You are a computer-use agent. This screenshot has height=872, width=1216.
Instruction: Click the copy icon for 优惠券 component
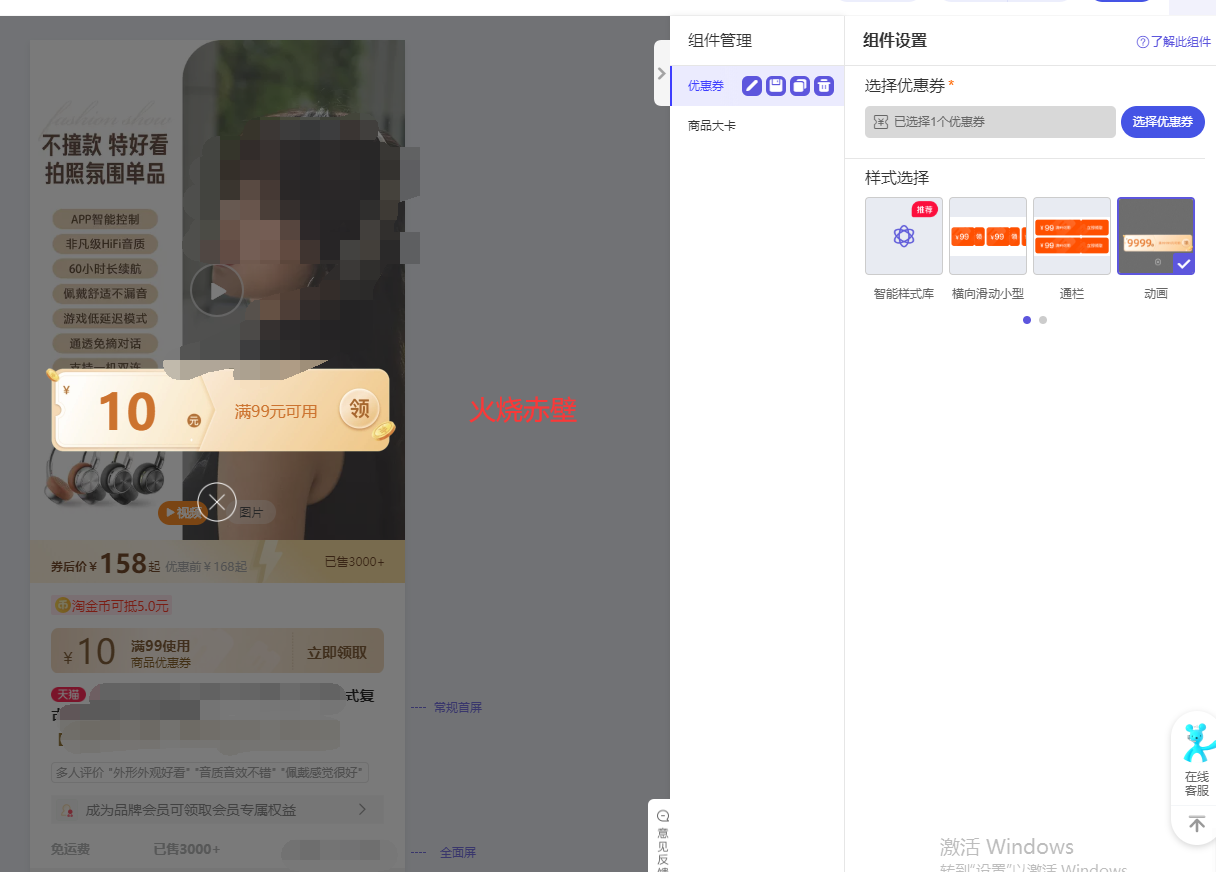click(x=800, y=86)
